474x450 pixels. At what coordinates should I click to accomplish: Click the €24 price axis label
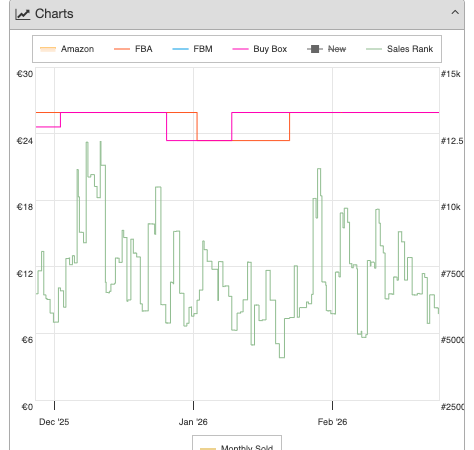click(x=25, y=141)
